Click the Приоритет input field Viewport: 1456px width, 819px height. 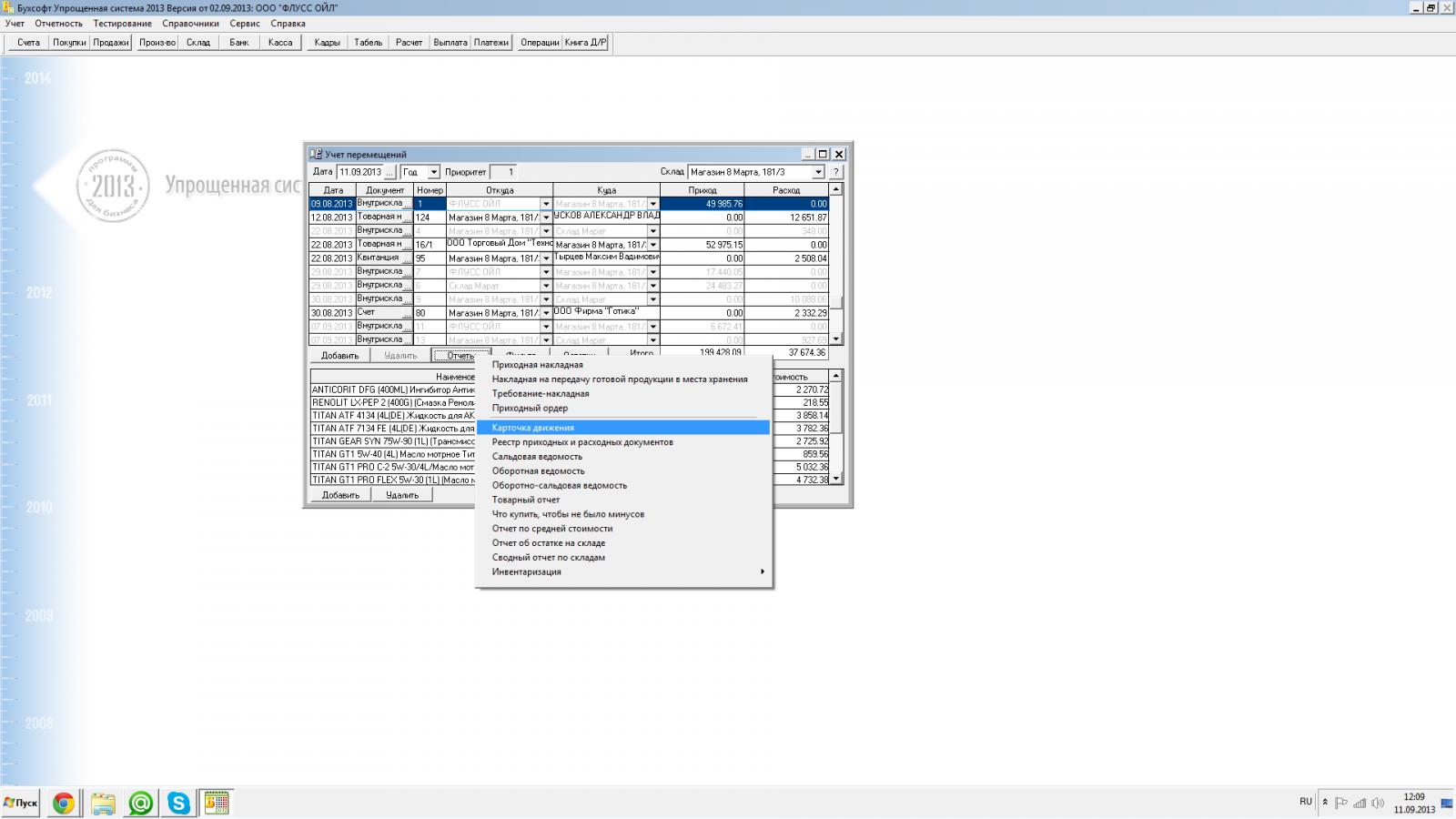[x=503, y=172]
